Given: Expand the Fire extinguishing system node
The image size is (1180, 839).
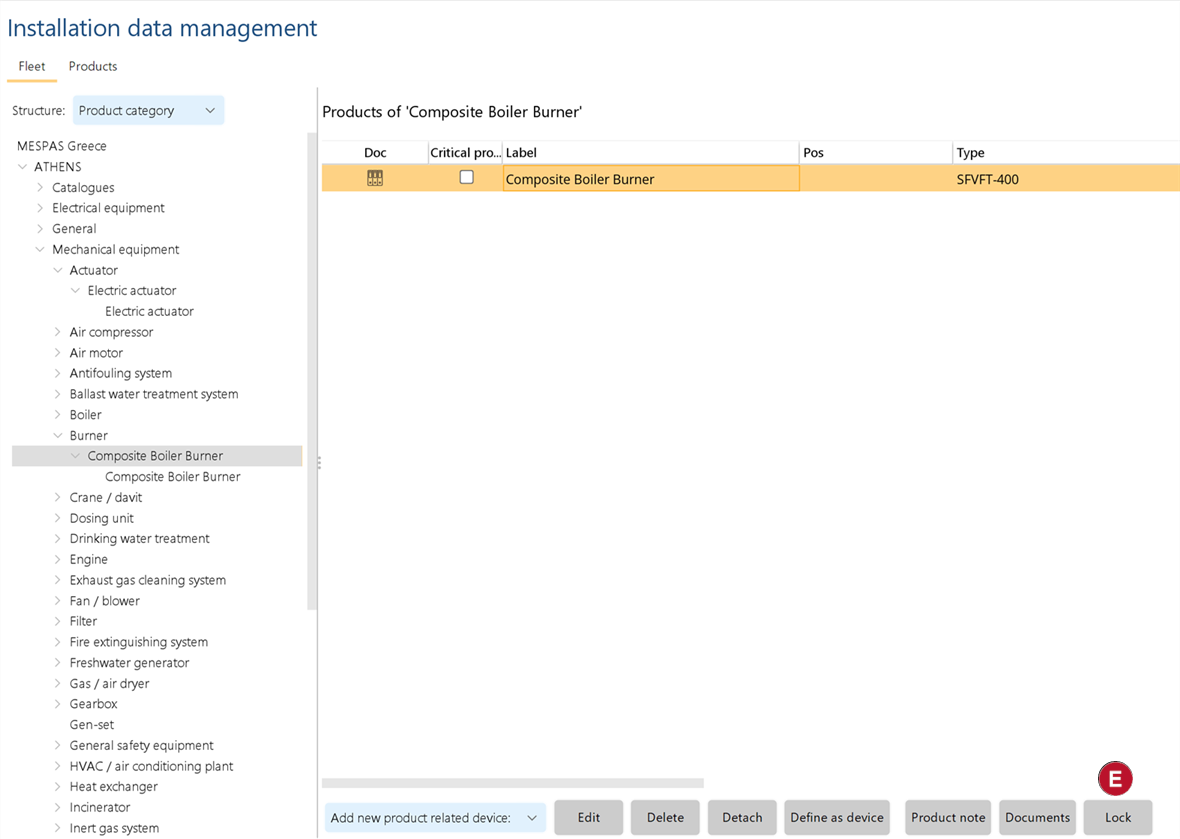Looking at the screenshot, I should 57,642.
